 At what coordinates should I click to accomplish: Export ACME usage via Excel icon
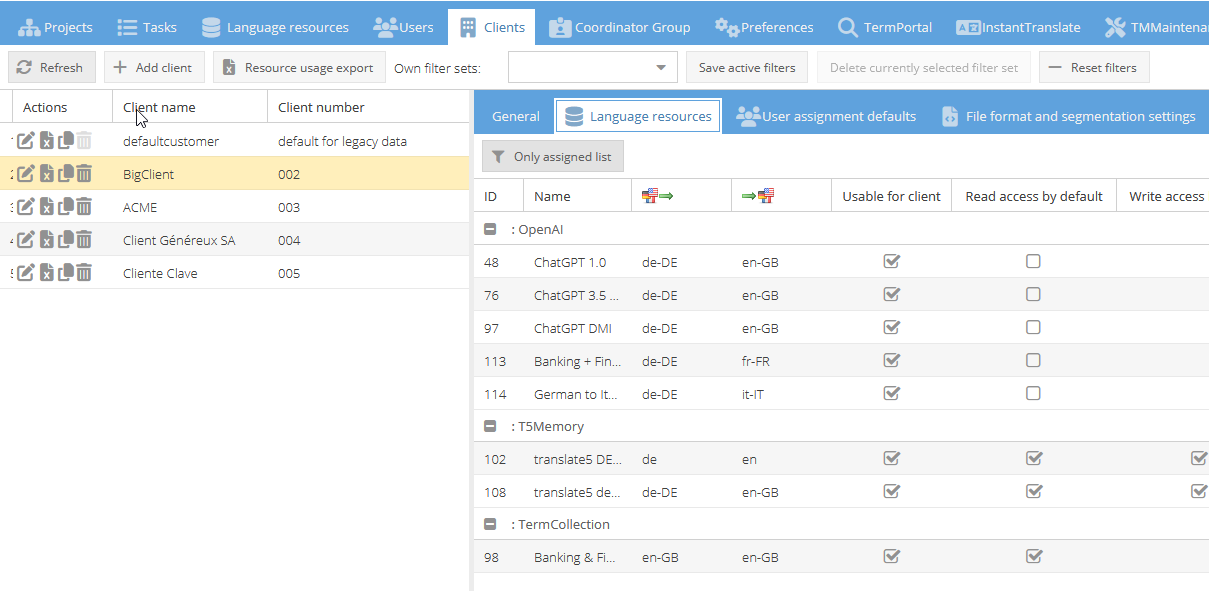click(x=46, y=207)
